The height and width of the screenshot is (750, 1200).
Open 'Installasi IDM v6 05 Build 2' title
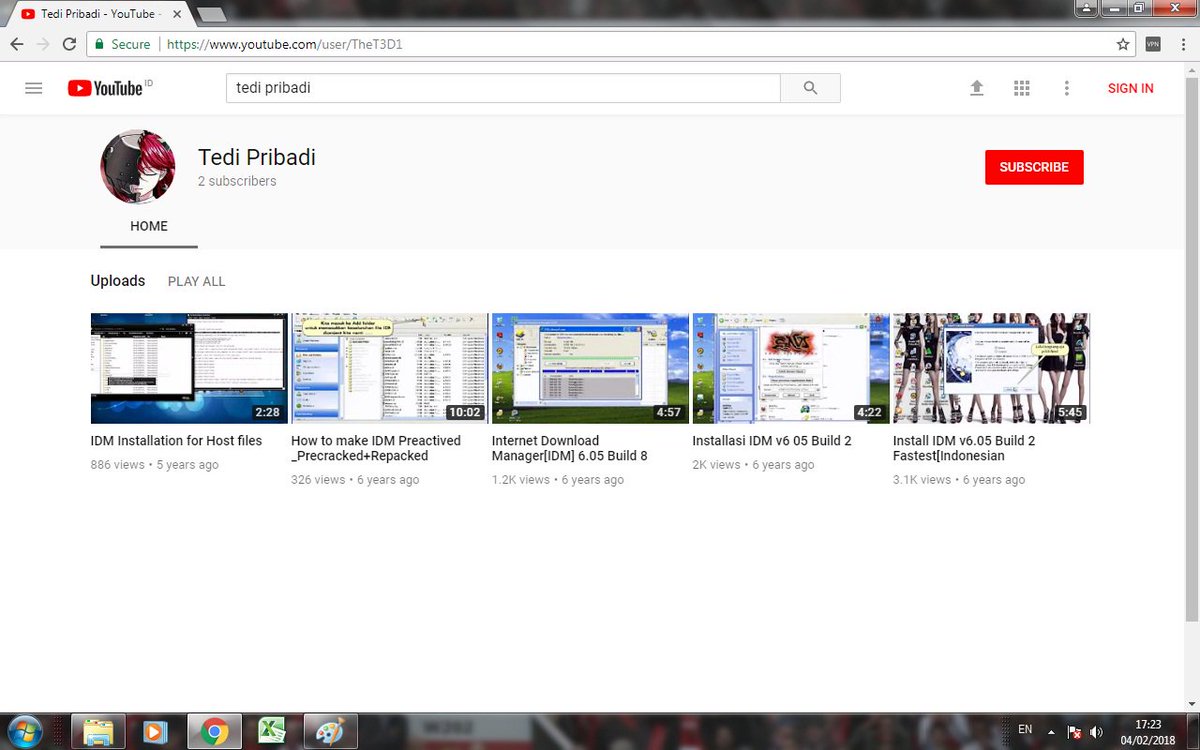[772, 441]
